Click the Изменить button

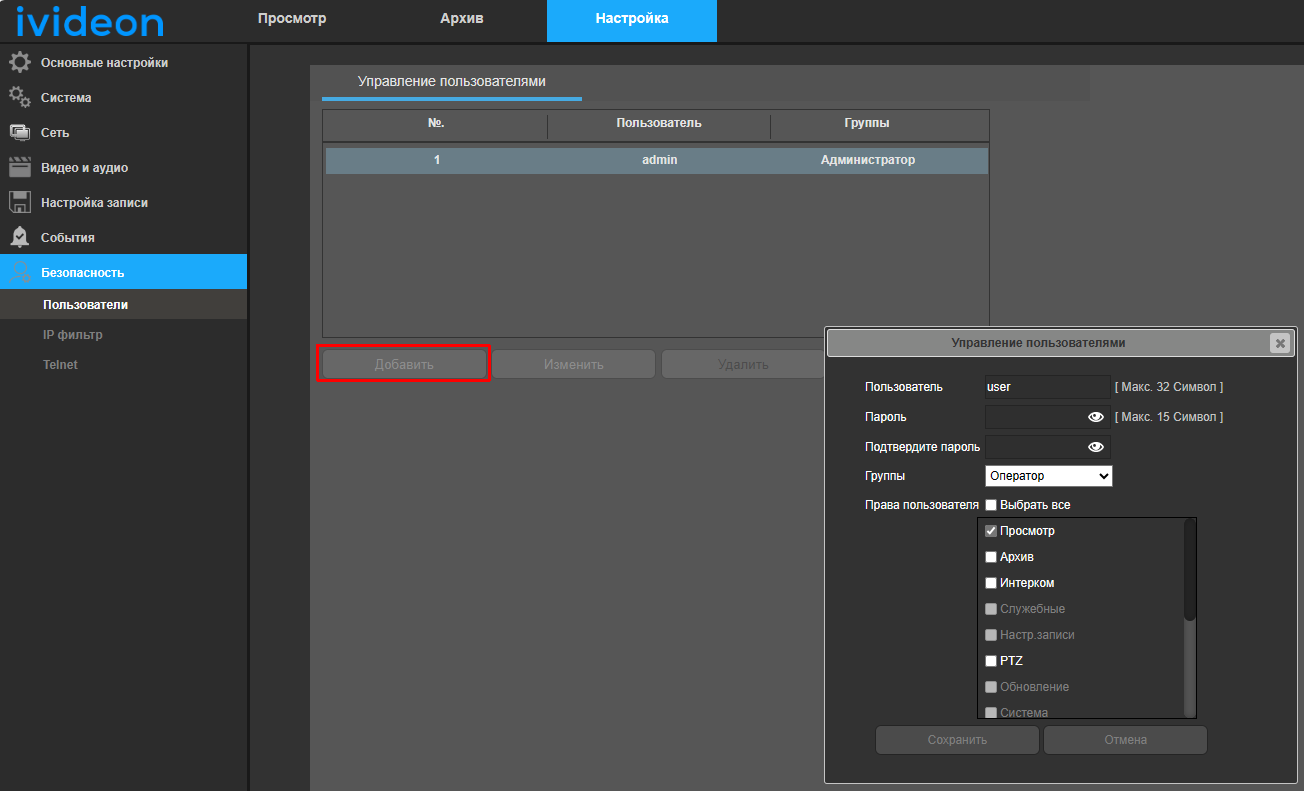click(574, 364)
